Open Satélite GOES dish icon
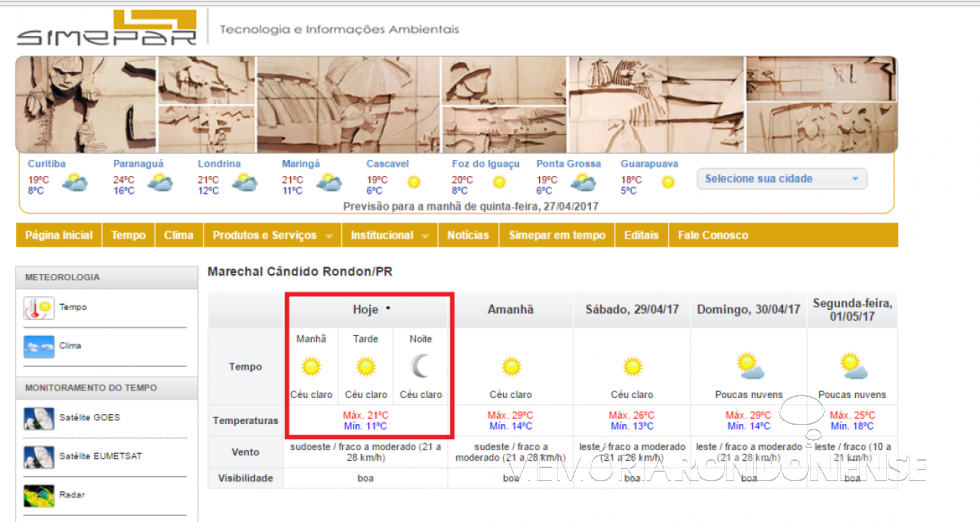Image resolution: width=980 pixels, height=522 pixels. (x=38, y=418)
